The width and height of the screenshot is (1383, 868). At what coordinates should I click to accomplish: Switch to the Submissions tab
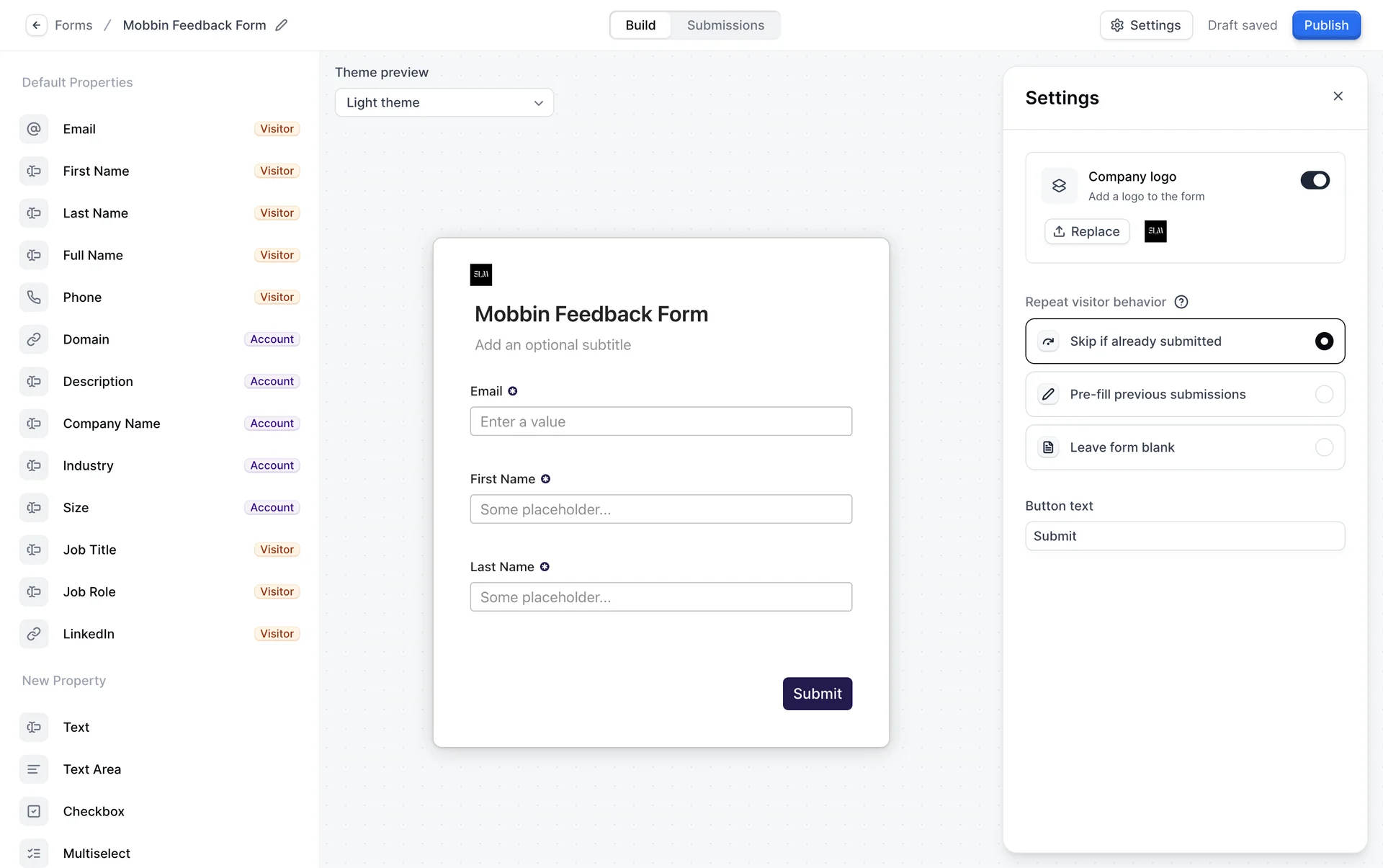[725, 25]
